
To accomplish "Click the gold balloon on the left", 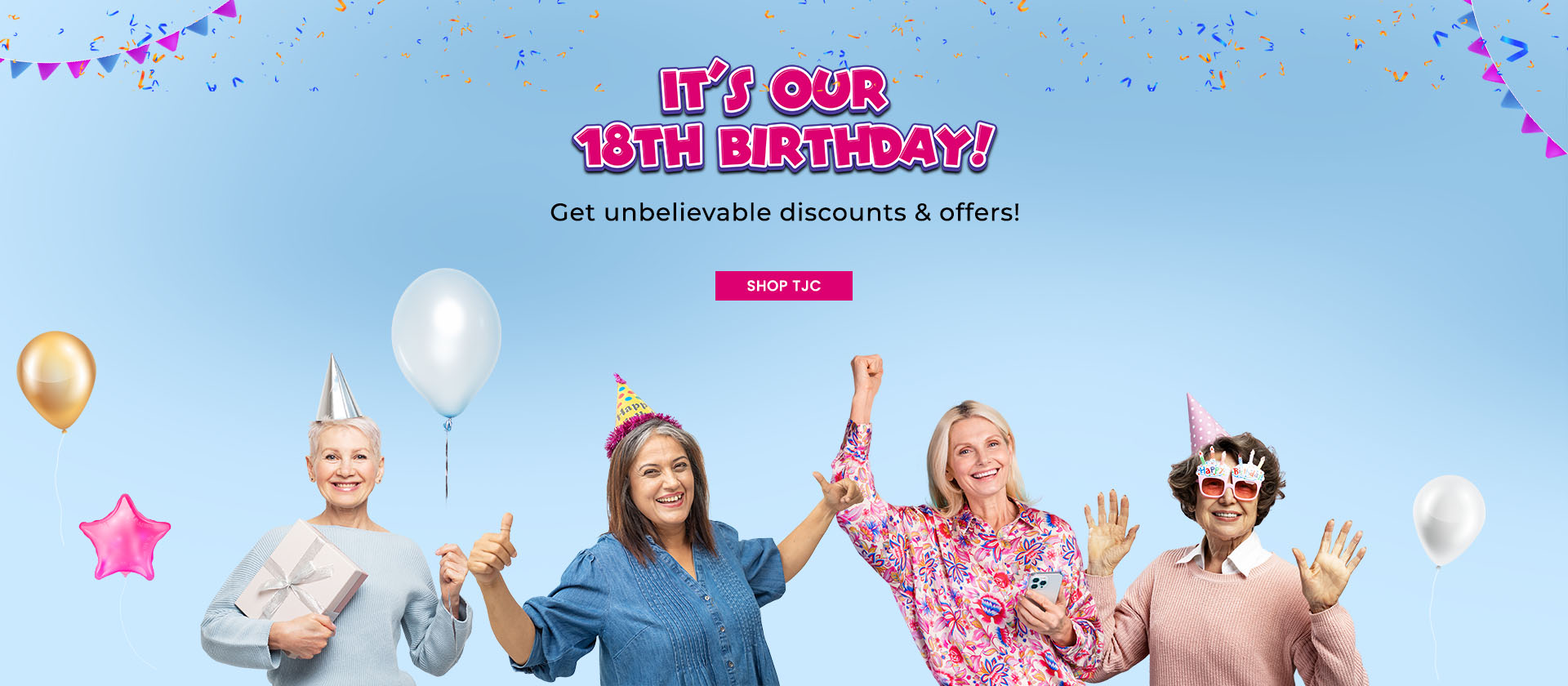I will [x=56, y=380].
